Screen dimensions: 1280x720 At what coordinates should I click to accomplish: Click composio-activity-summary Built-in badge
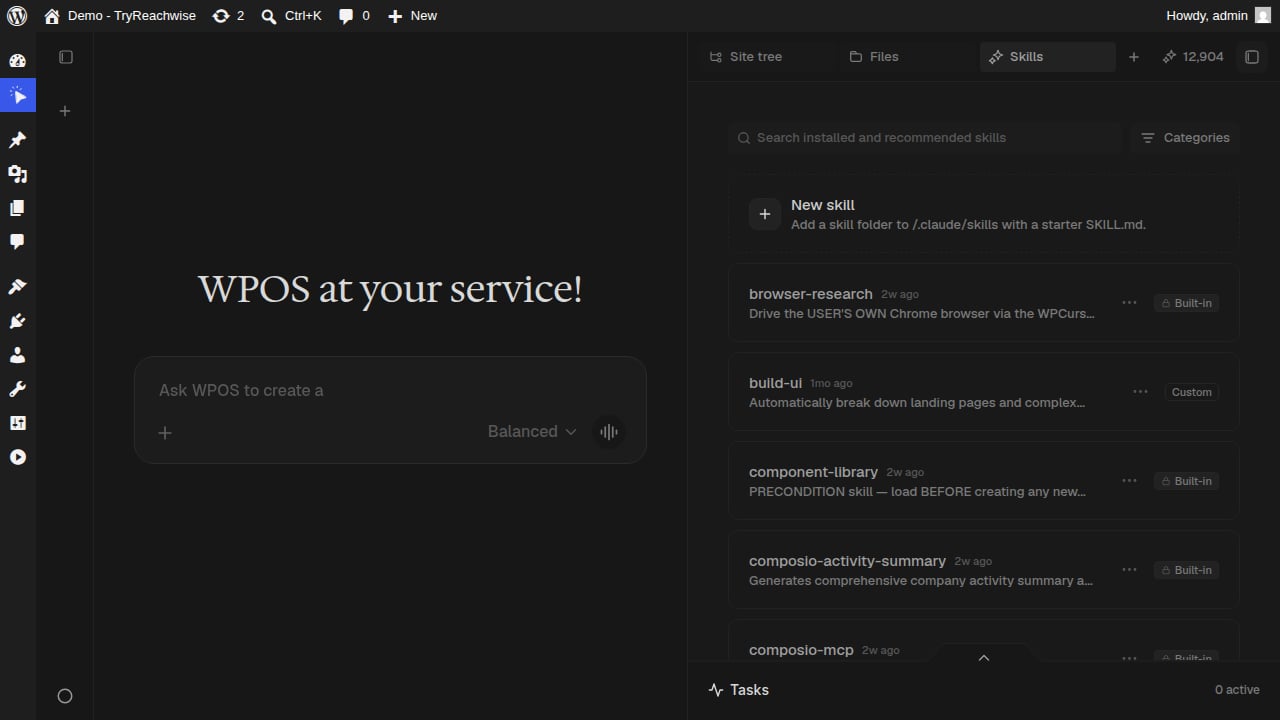[x=1186, y=570]
